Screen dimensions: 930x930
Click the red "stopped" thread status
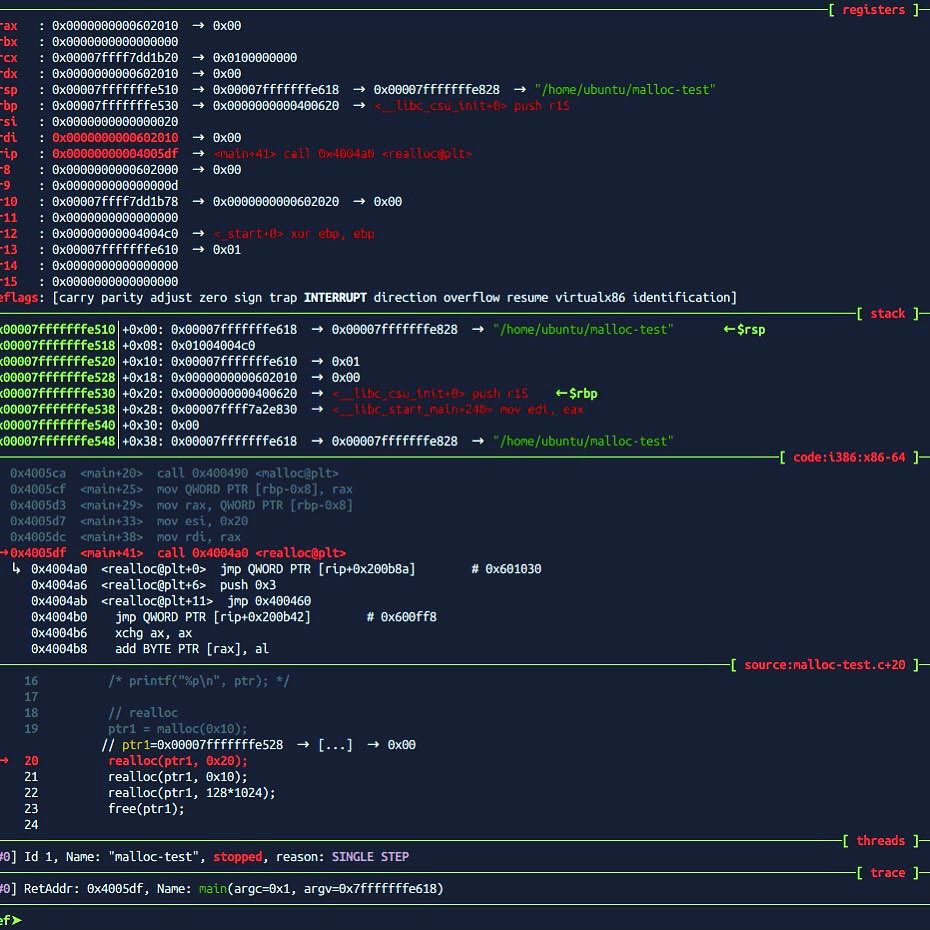(237, 857)
